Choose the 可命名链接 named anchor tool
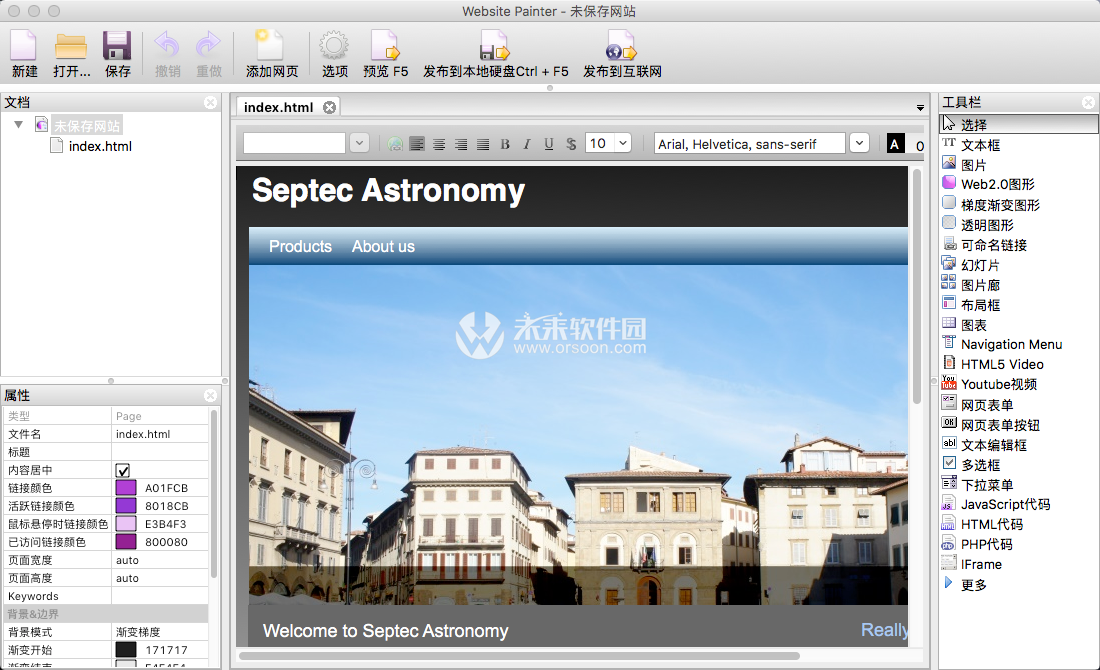Image resolution: width=1100 pixels, height=670 pixels. pos(993,244)
